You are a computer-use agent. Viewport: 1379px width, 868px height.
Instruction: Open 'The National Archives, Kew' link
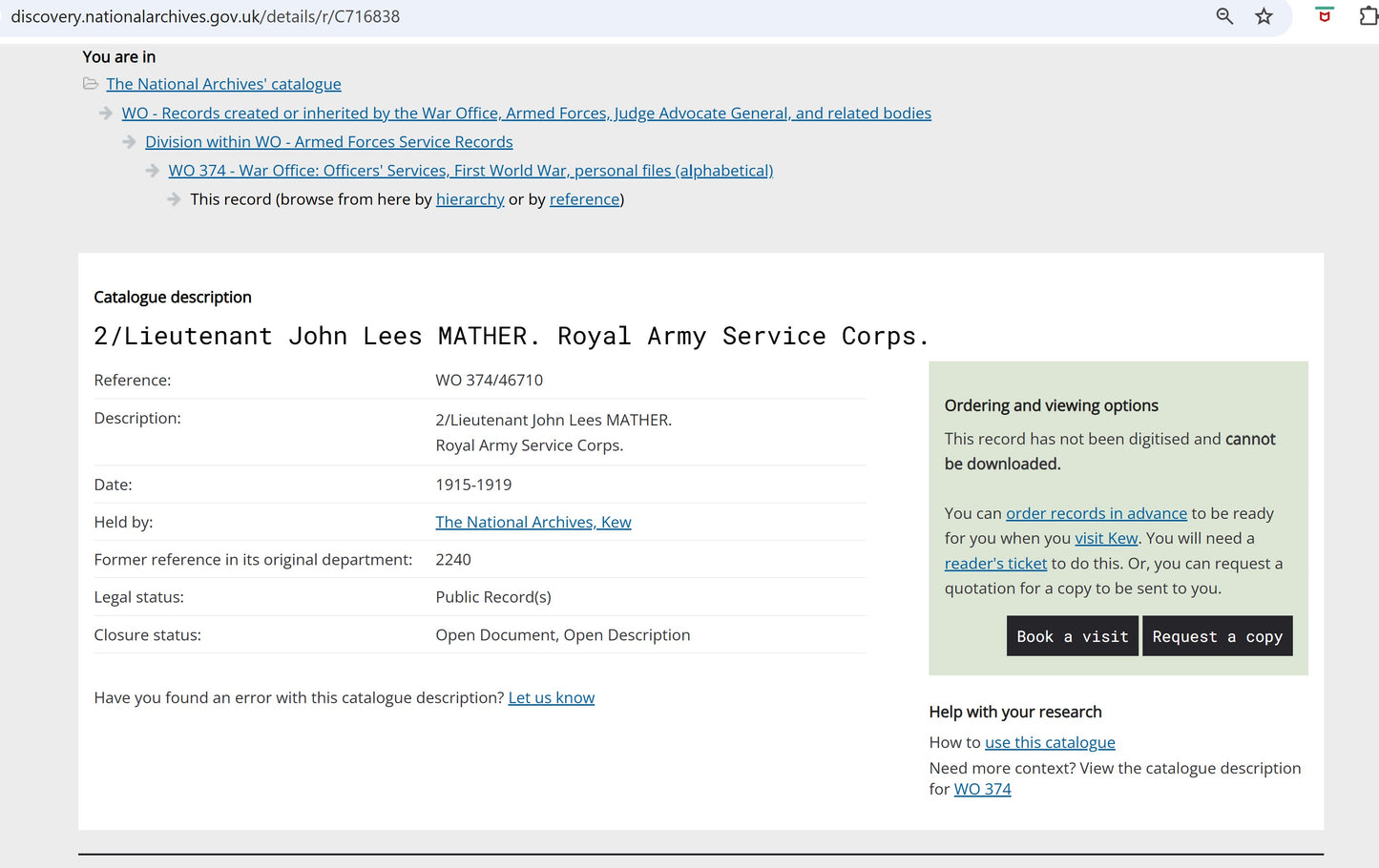tap(533, 522)
